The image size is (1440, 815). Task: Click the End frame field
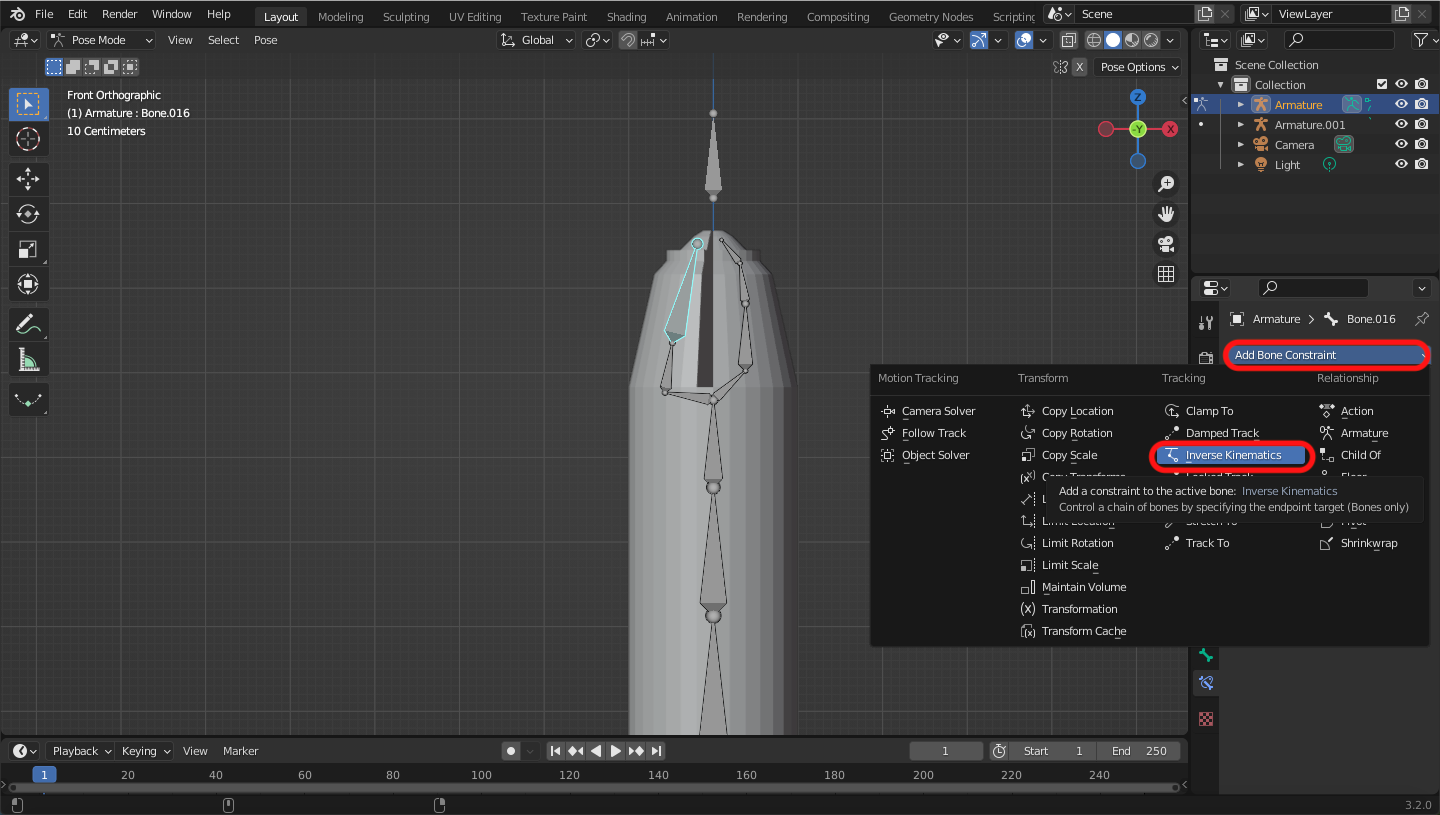point(1139,751)
